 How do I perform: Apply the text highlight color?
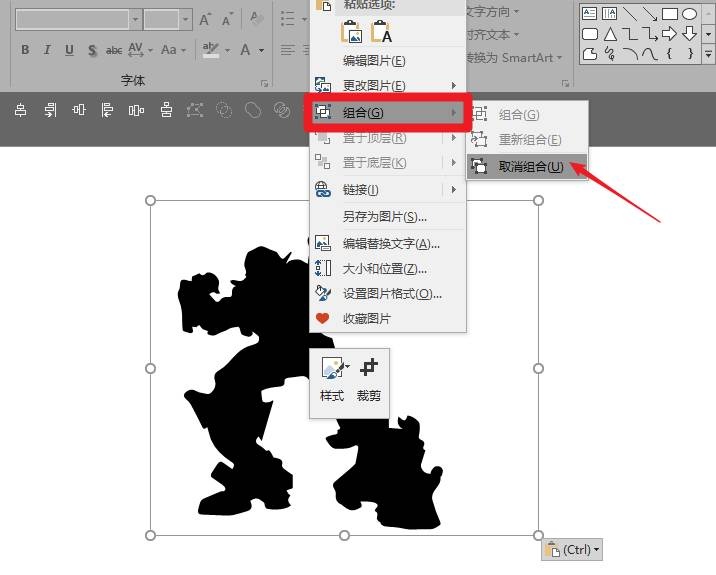pyautogui.click(x=211, y=49)
